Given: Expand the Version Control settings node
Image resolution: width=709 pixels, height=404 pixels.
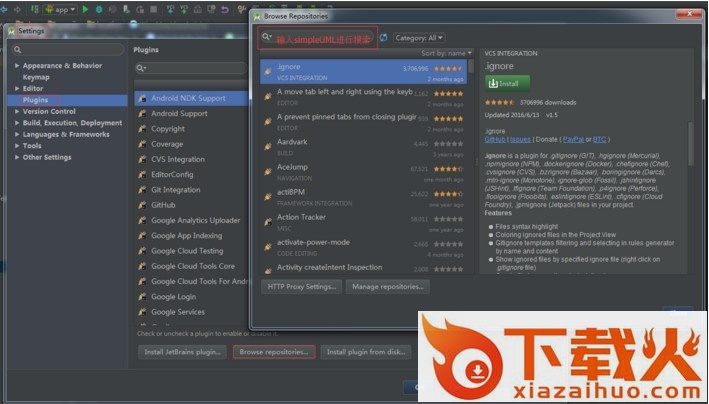Looking at the screenshot, I should 17,111.
